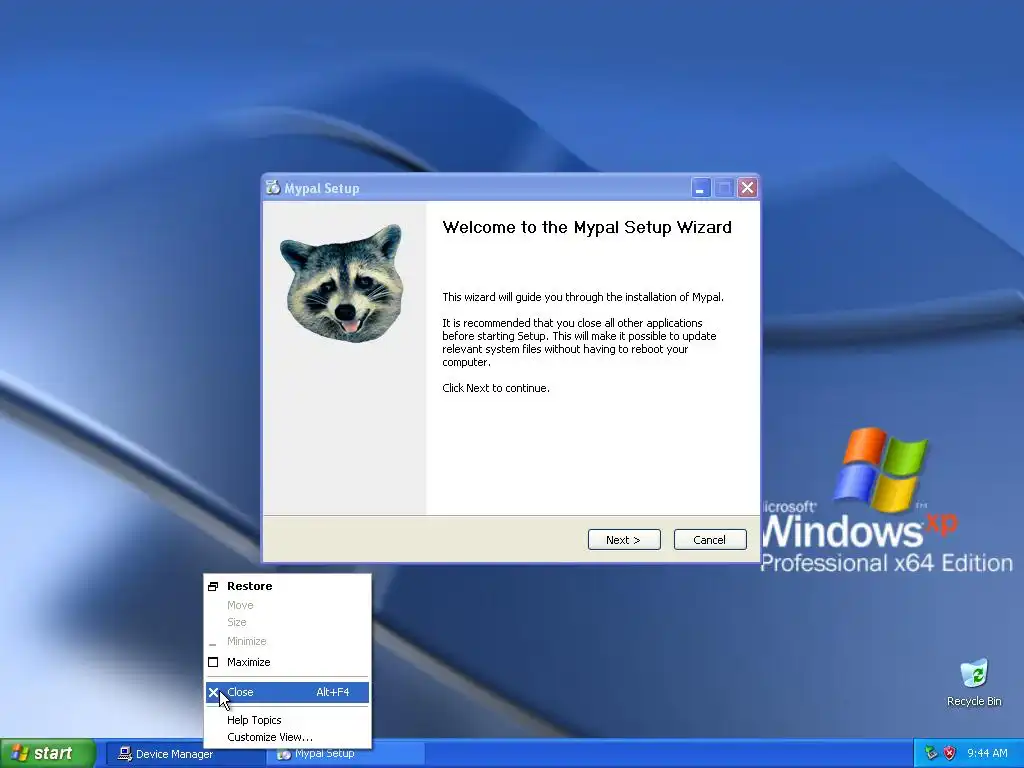Select the Recycle Bin desktop icon

[x=974, y=682]
